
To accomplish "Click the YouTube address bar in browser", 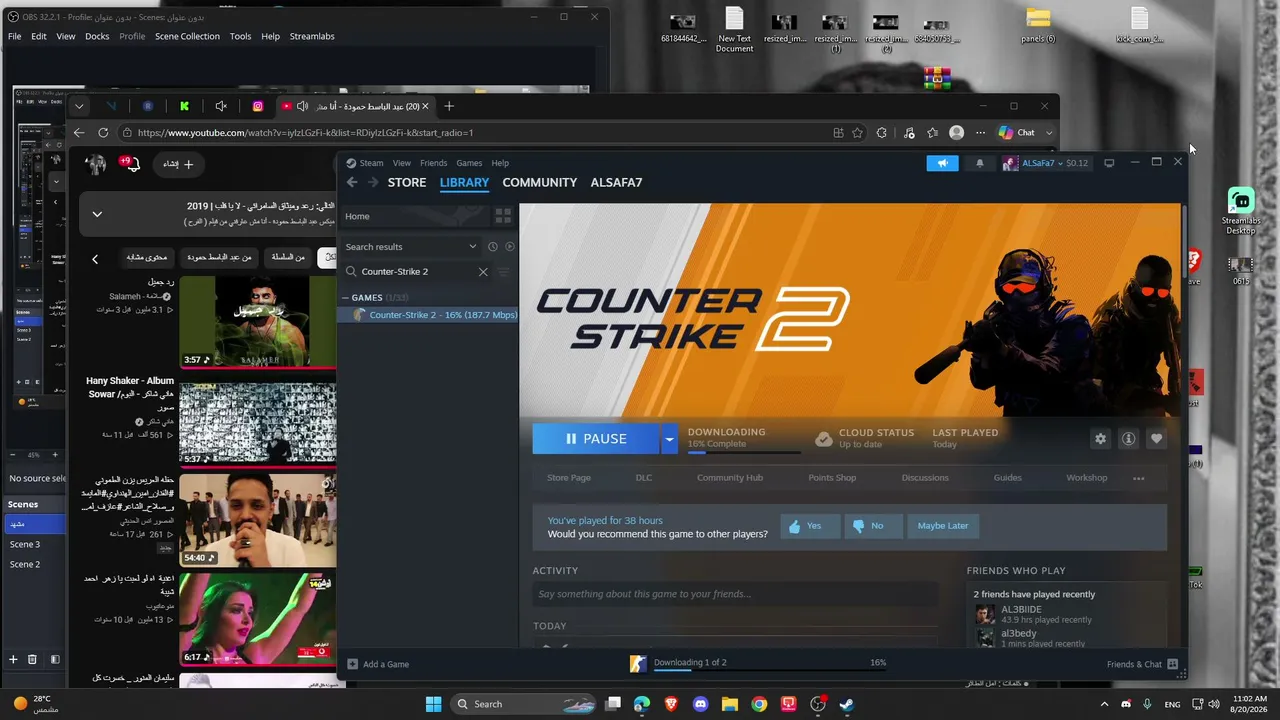I will click(x=474, y=133).
